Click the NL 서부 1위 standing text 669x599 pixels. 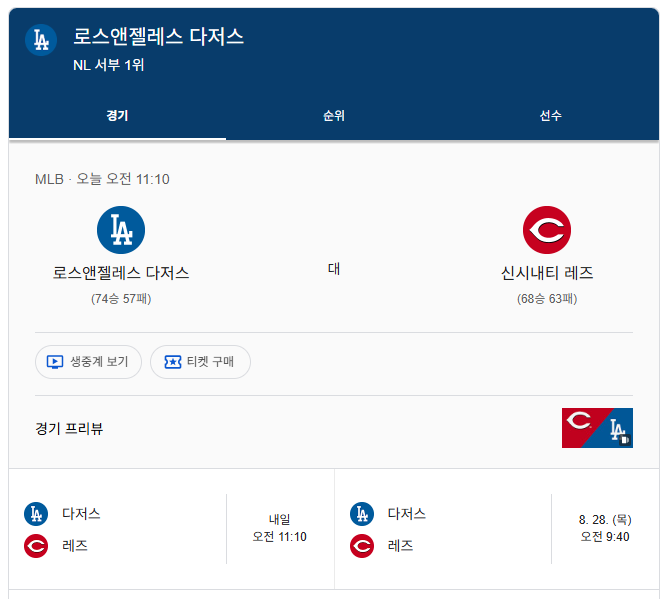coord(109,65)
